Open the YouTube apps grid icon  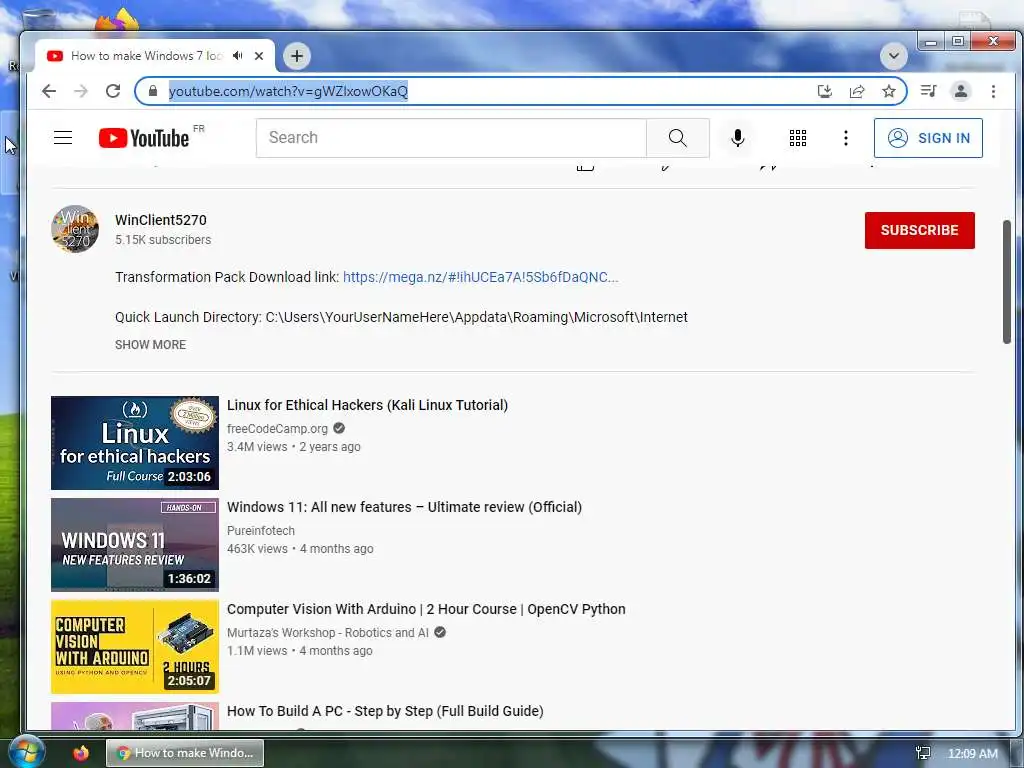pyautogui.click(x=797, y=138)
